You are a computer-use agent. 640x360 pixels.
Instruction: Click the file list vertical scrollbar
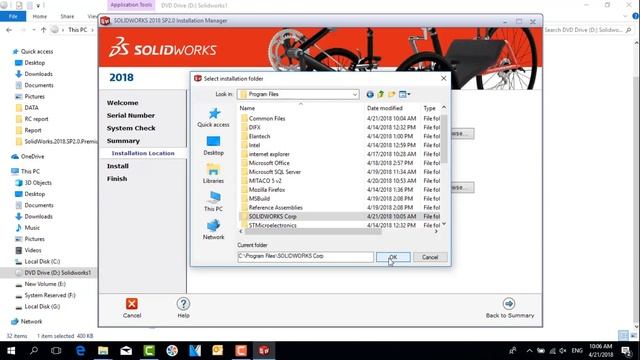click(444, 139)
